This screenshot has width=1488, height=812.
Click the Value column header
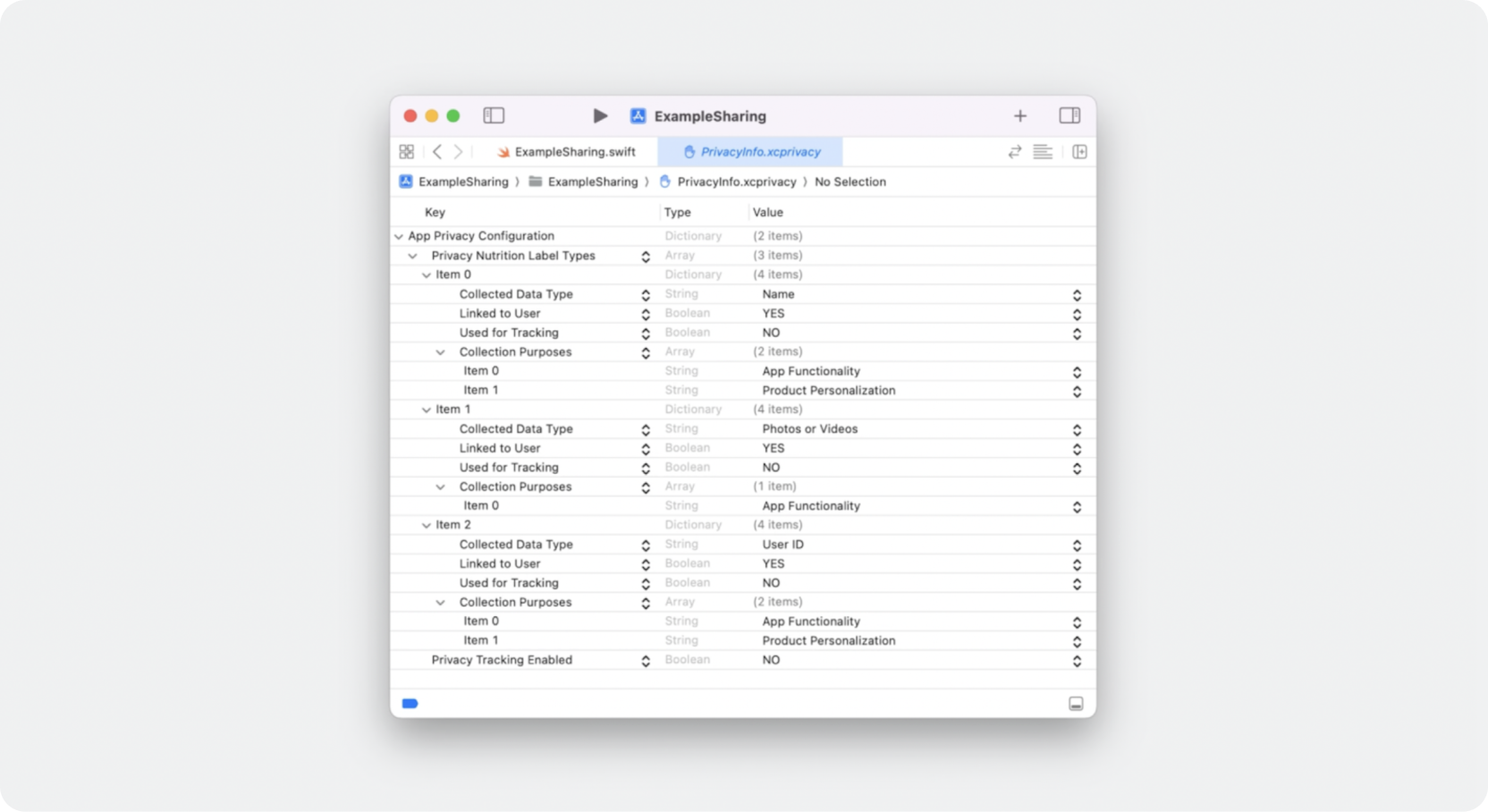point(768,212)
